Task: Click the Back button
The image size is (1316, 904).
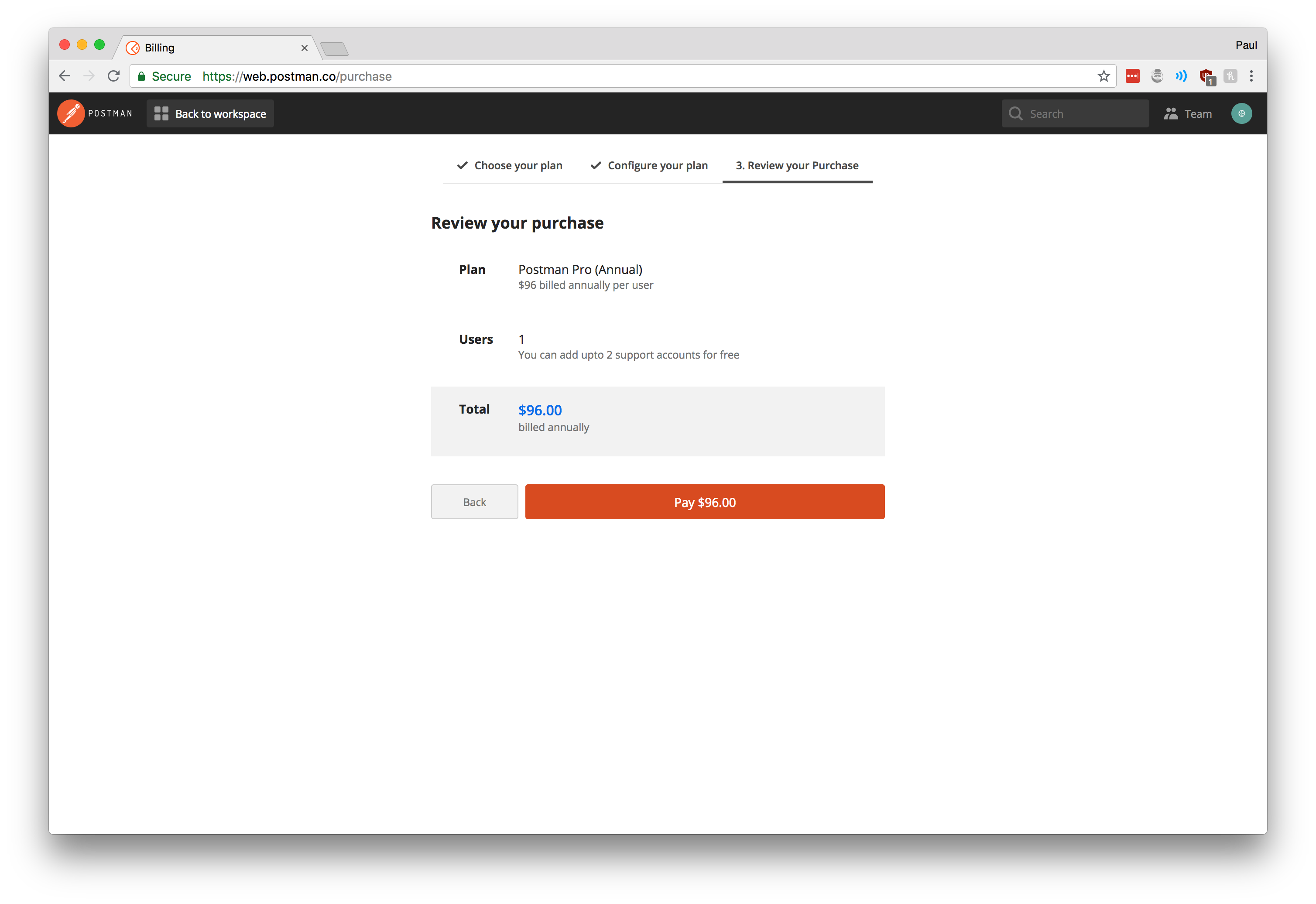Action: coord(474,502)
